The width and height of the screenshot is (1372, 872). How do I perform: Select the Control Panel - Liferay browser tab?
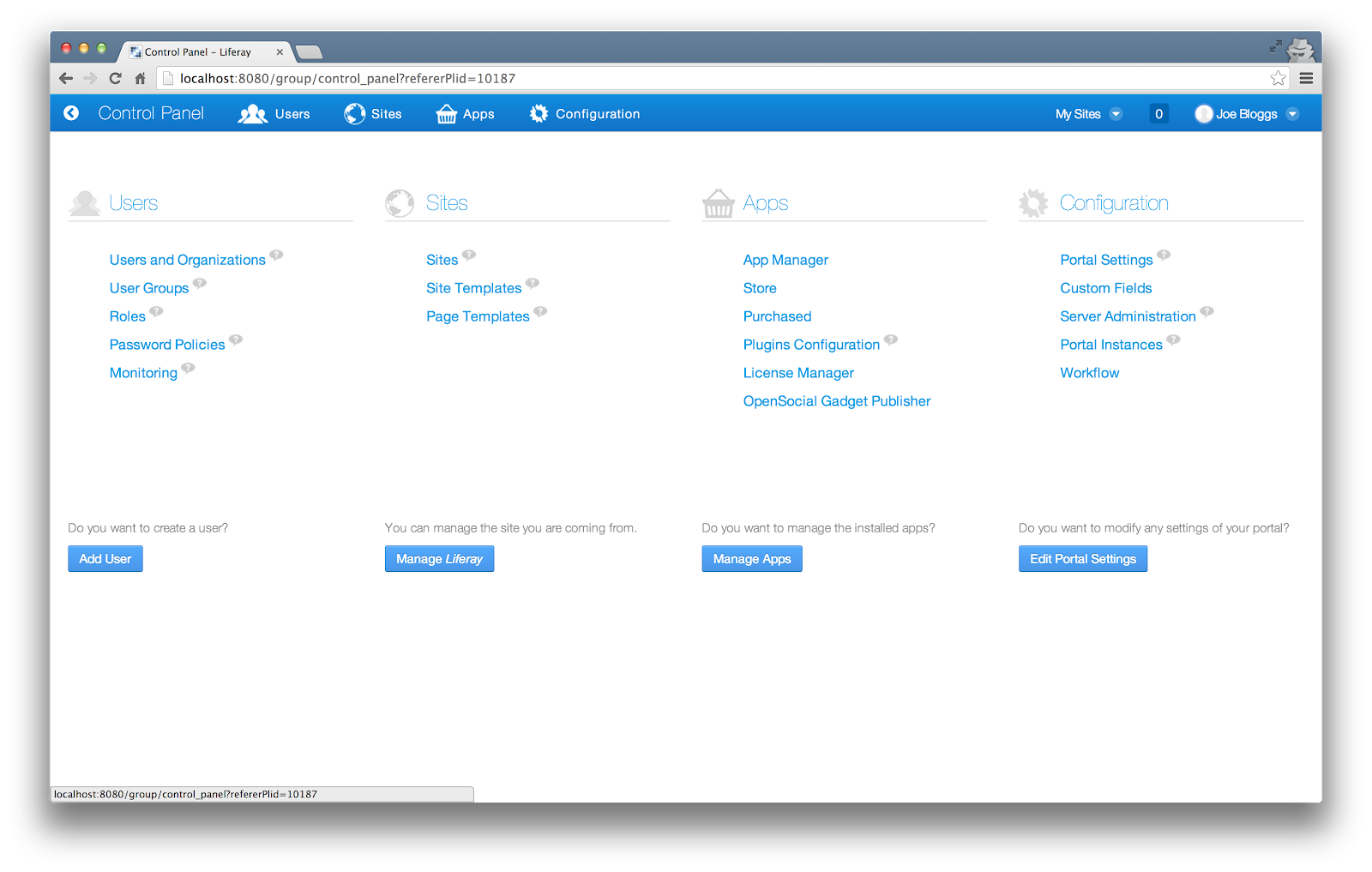tap(204, 51)
